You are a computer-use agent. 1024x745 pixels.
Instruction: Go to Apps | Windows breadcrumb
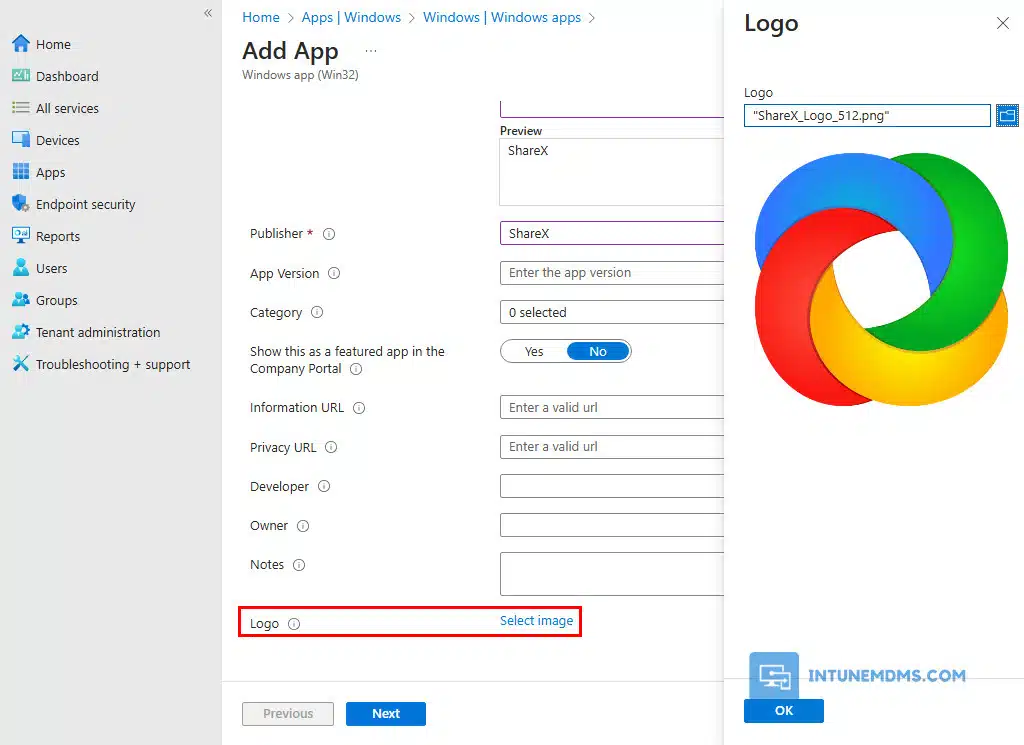click(351, 17)
